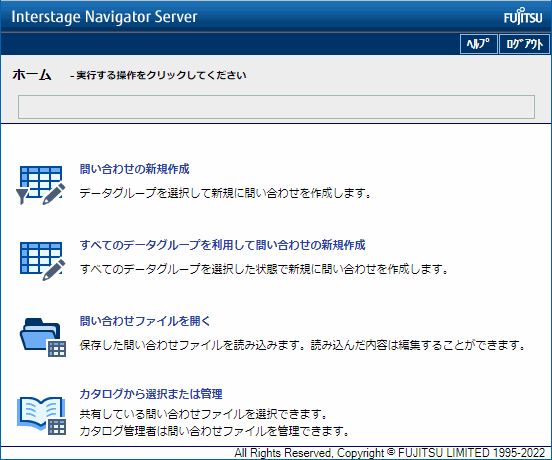Image resolution: width=552 pixels, height=460 pixels.
Task: Open the 問い合わせファイルを開く link
Action: click(145, 321)
